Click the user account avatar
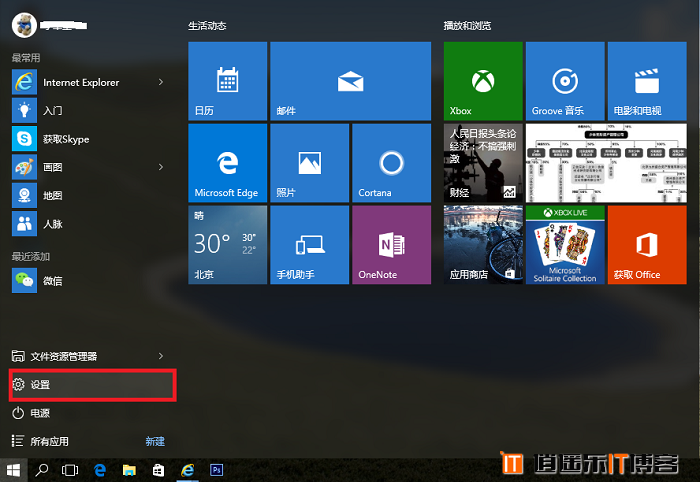Image resolution: width=700 pixels, height=482 pixels. pyautogui.click(x=24, y=25)
